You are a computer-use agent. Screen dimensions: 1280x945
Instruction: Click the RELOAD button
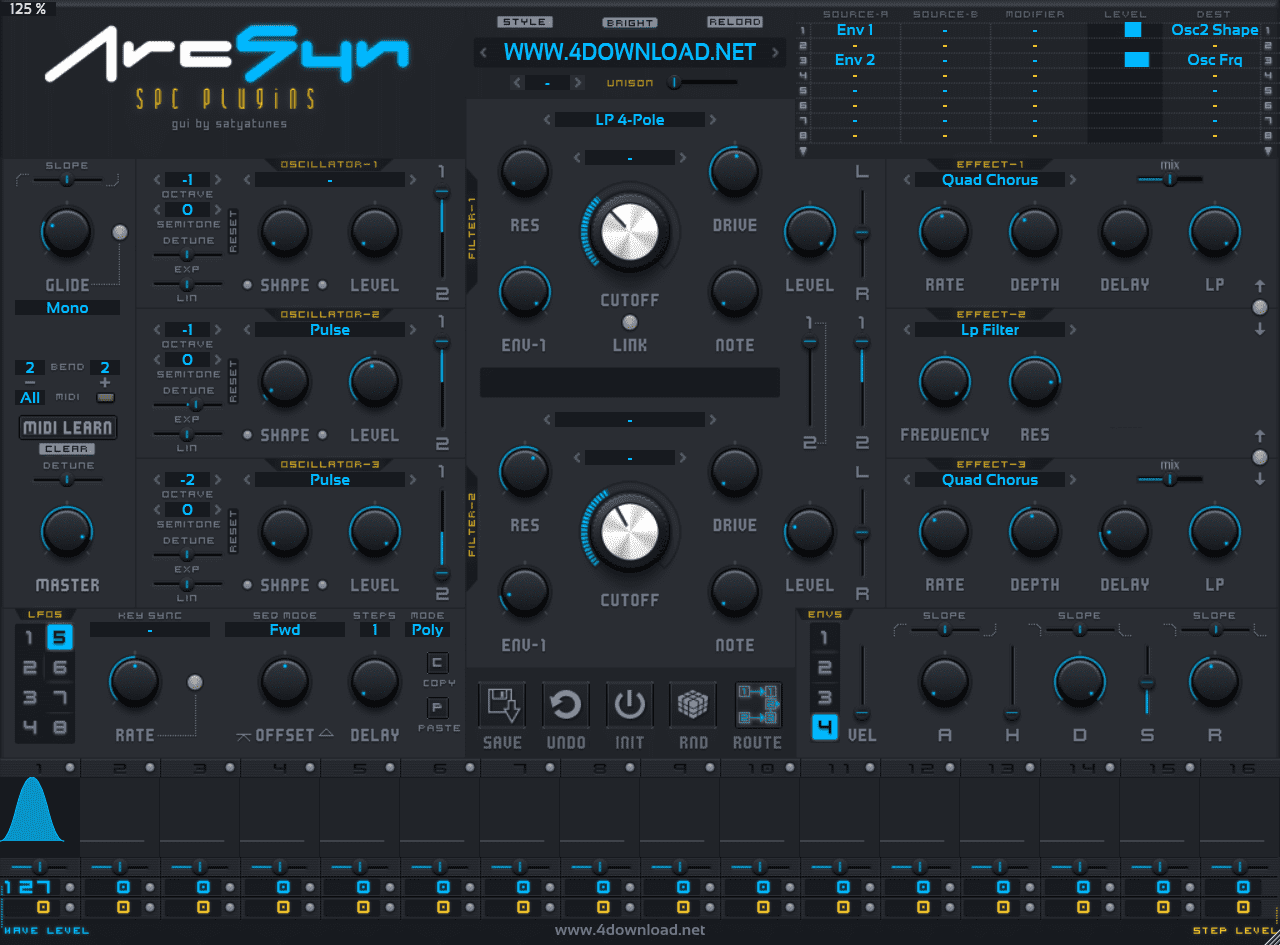(x=735, y=22)
